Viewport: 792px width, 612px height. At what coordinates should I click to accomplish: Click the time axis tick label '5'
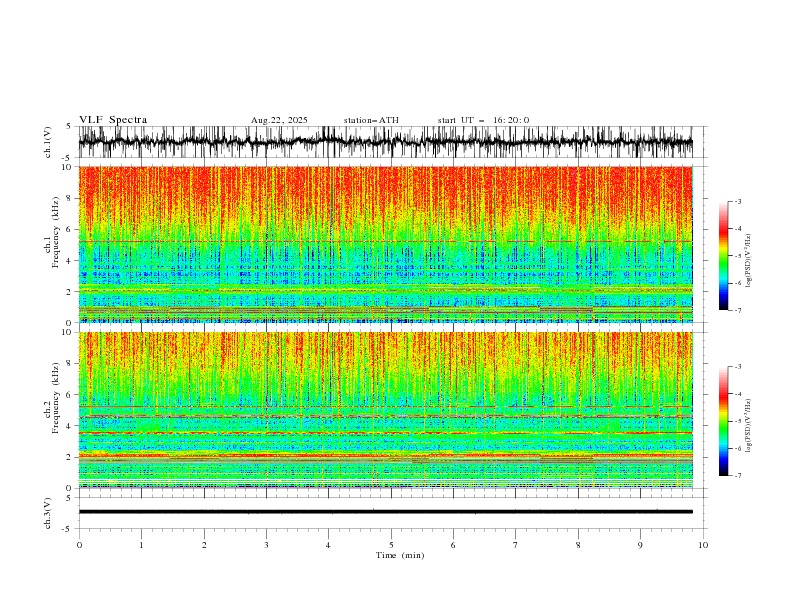pyautogui.click(x=391, y=545)
